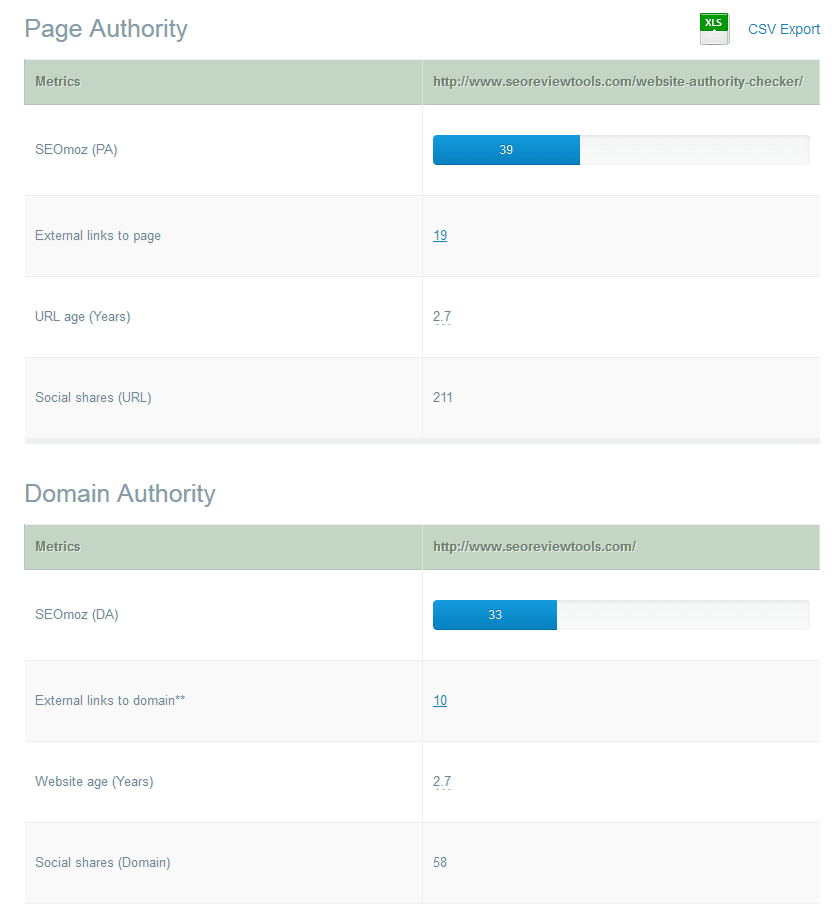Click the Metrics header in Page Authority table
Screen dimensions: 836x918
click(x=58, y=81)
